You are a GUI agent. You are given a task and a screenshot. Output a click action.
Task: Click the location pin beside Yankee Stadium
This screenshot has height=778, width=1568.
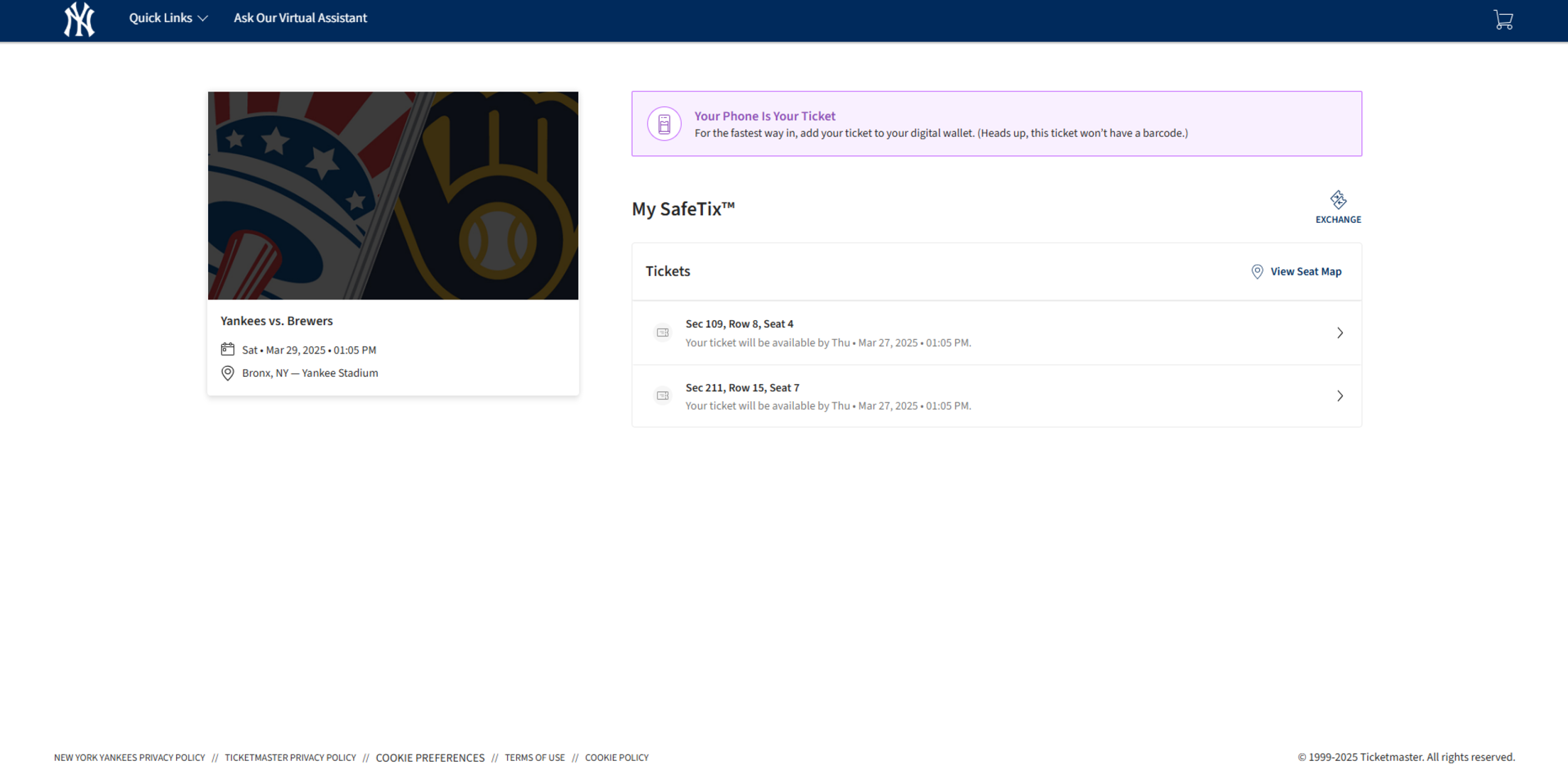227,373
